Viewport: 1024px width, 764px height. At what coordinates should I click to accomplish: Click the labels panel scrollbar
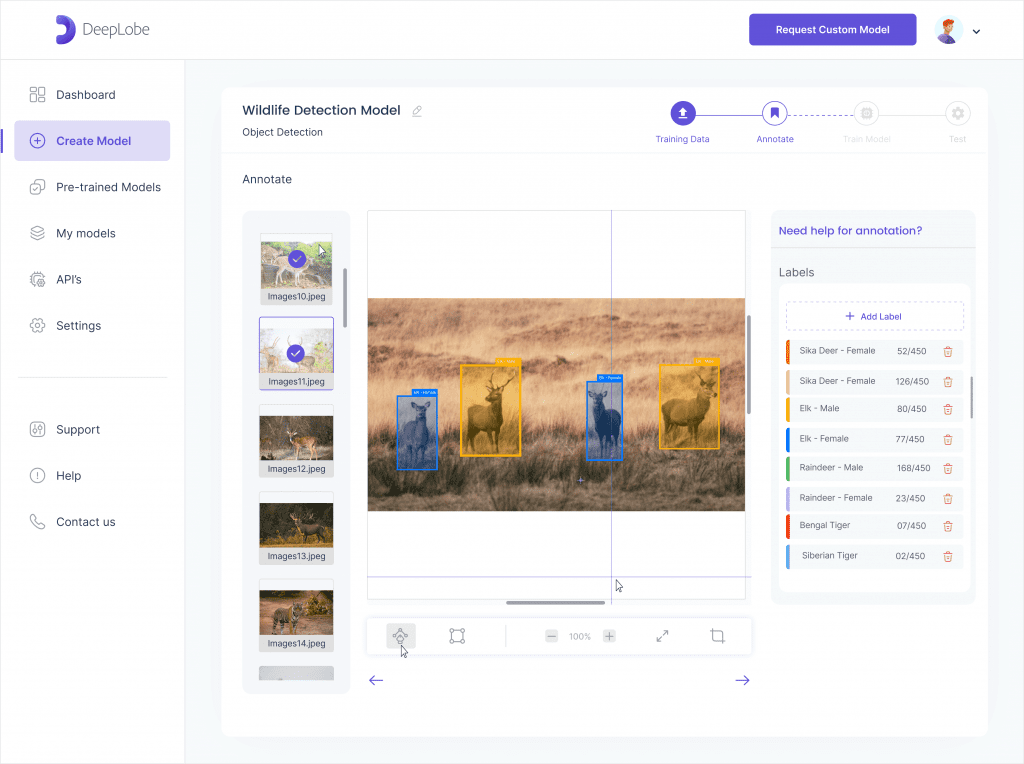coord(972,397)
